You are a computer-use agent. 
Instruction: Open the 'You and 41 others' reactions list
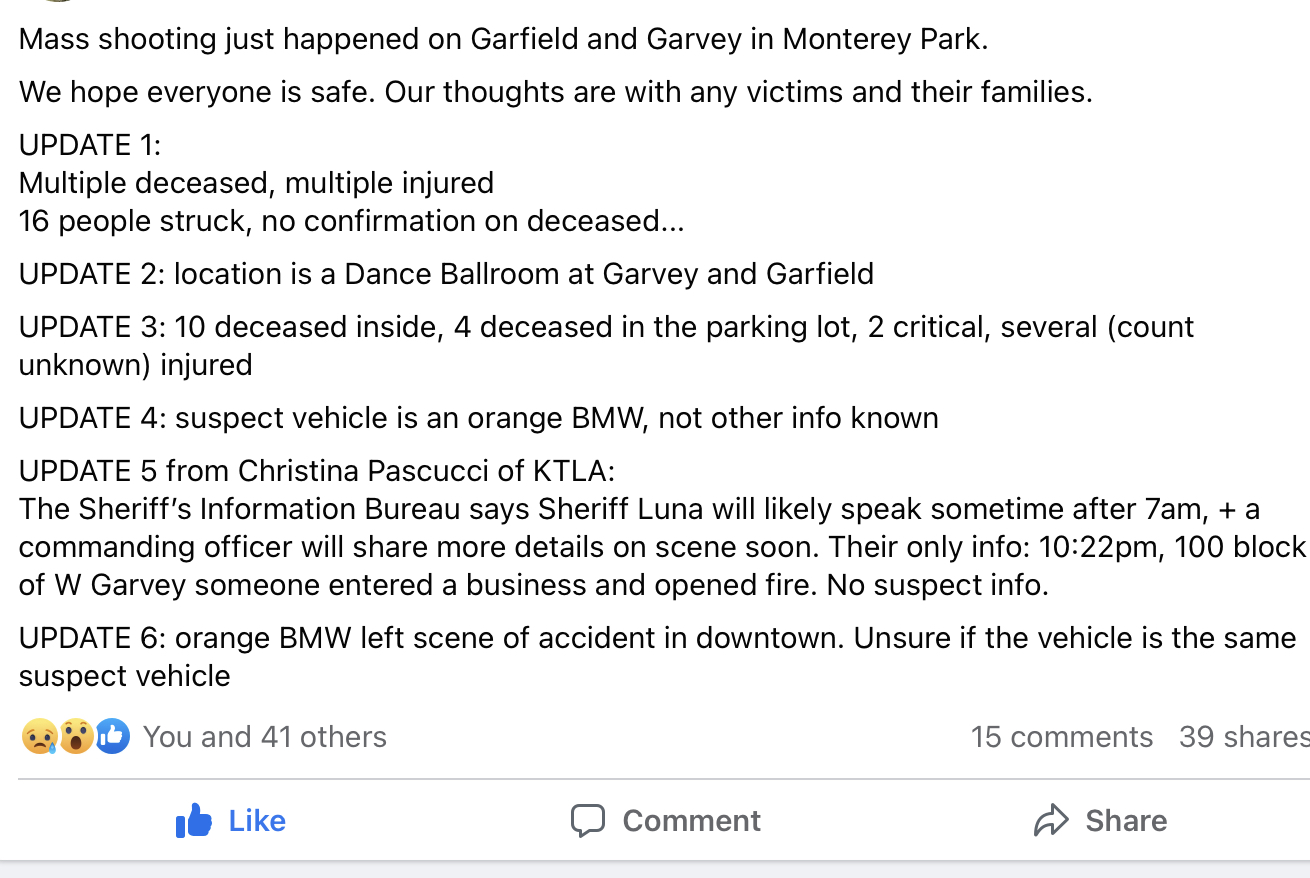pos(265,737)
